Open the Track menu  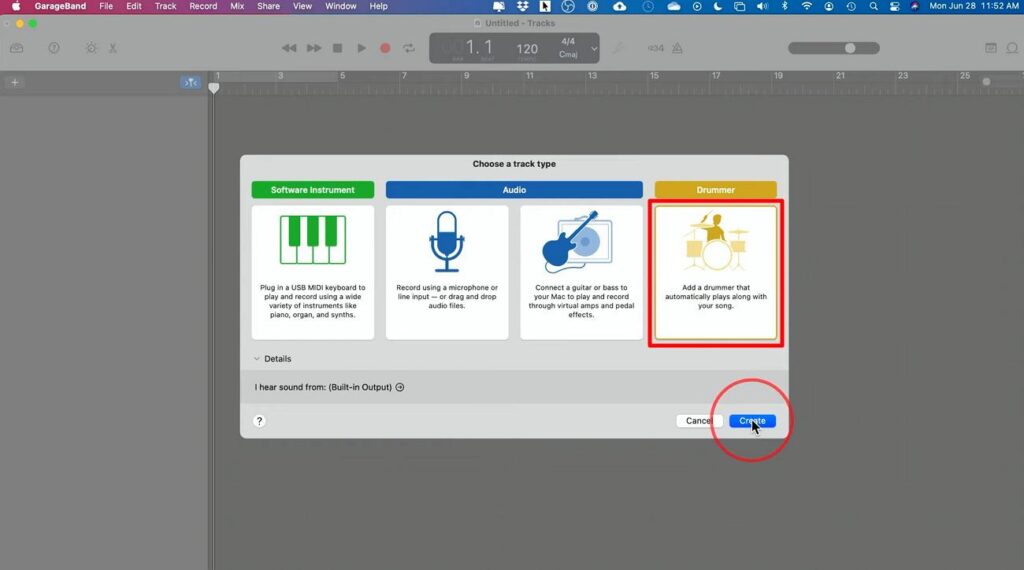click(x=165, y=6)
